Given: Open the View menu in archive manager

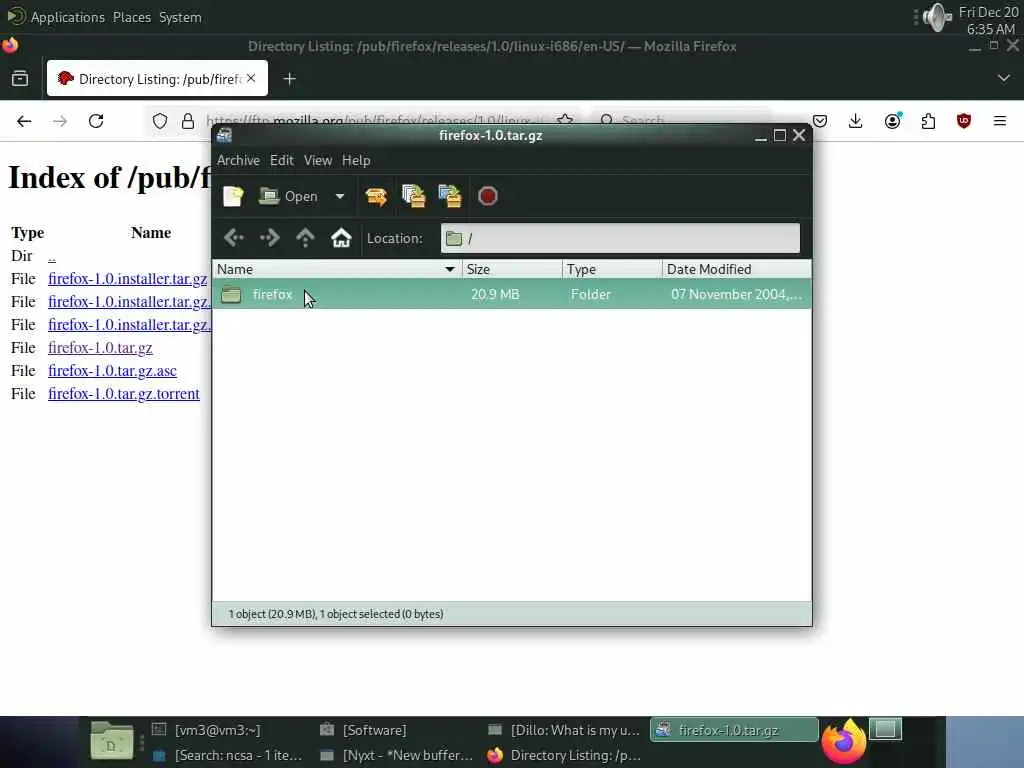Looking at the screenshot, I should (318, 160).
